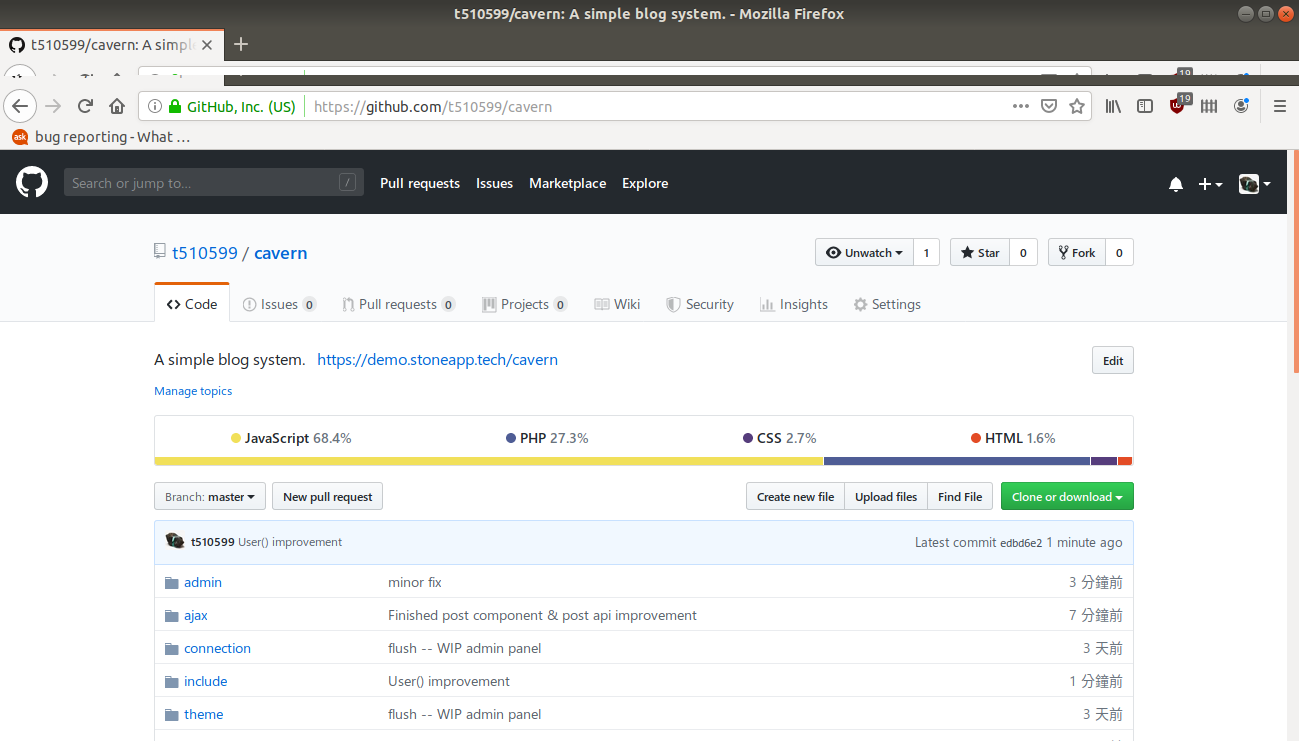Click Find File
Viewport: 1299px width, 741px height.
pos(960,497)
